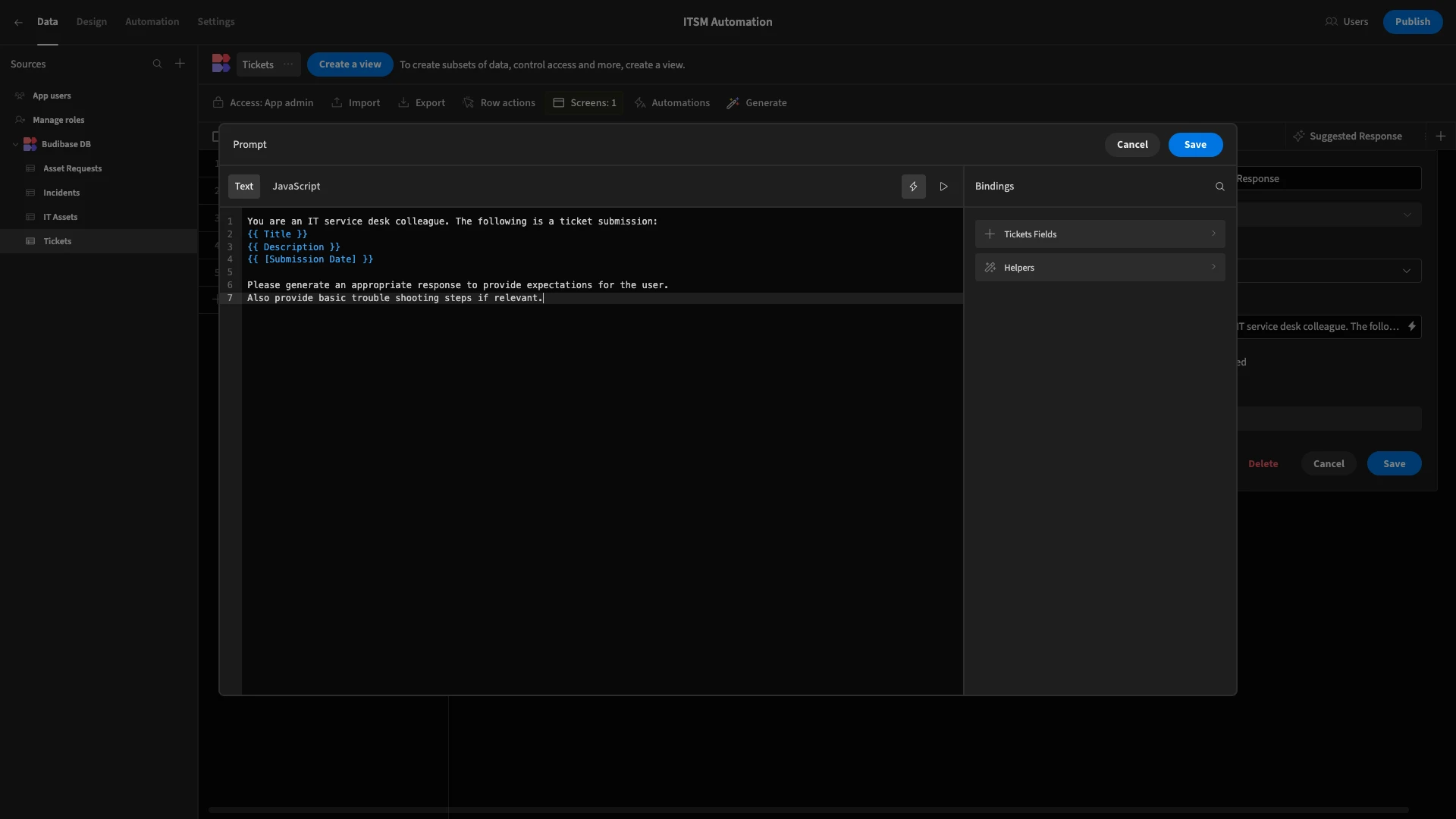Open the Users panel
This screenshot has width=1456, height=819.
[1347, 22]
